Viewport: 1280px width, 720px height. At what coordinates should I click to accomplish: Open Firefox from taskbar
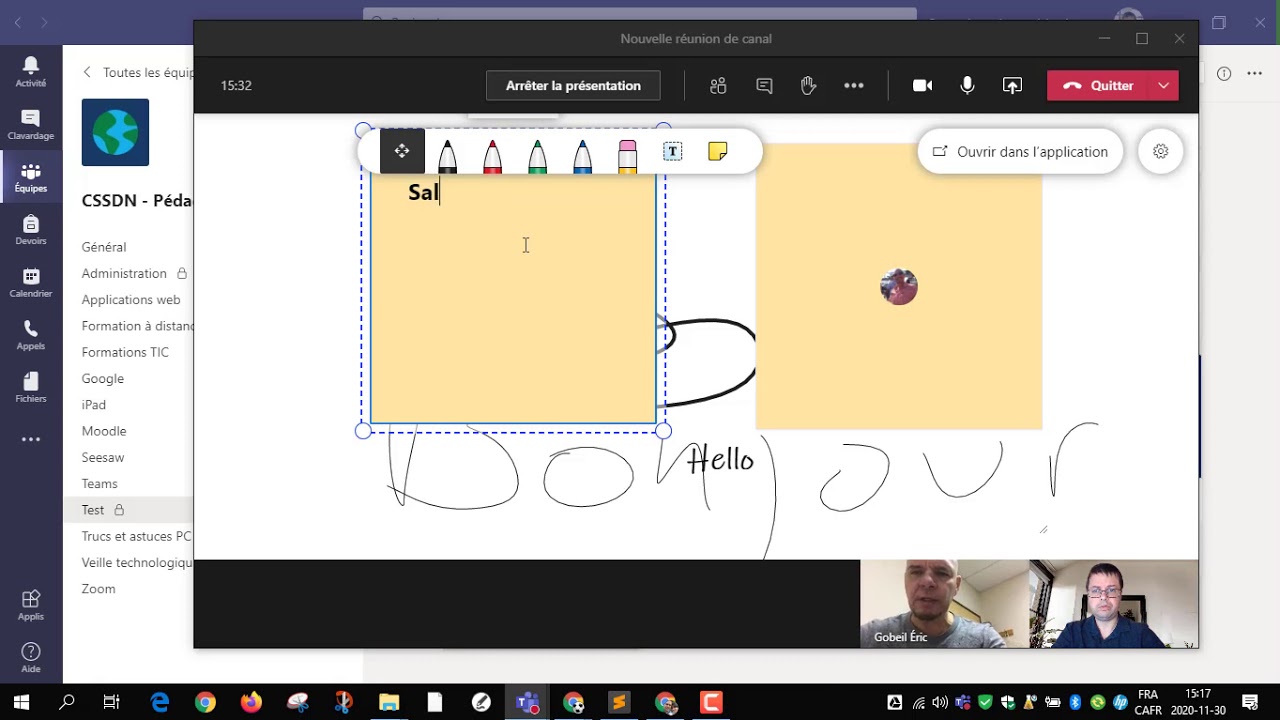(251, 702)
